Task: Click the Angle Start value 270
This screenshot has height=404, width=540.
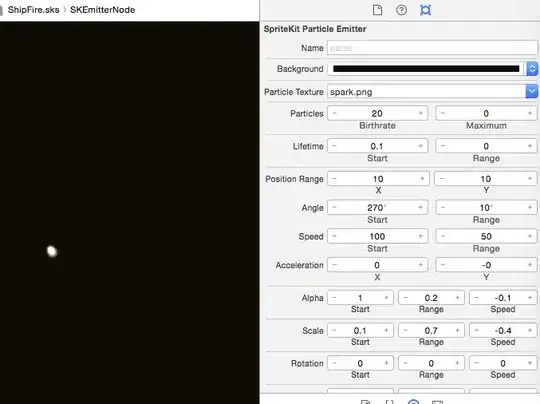Action: click(376, 208)
